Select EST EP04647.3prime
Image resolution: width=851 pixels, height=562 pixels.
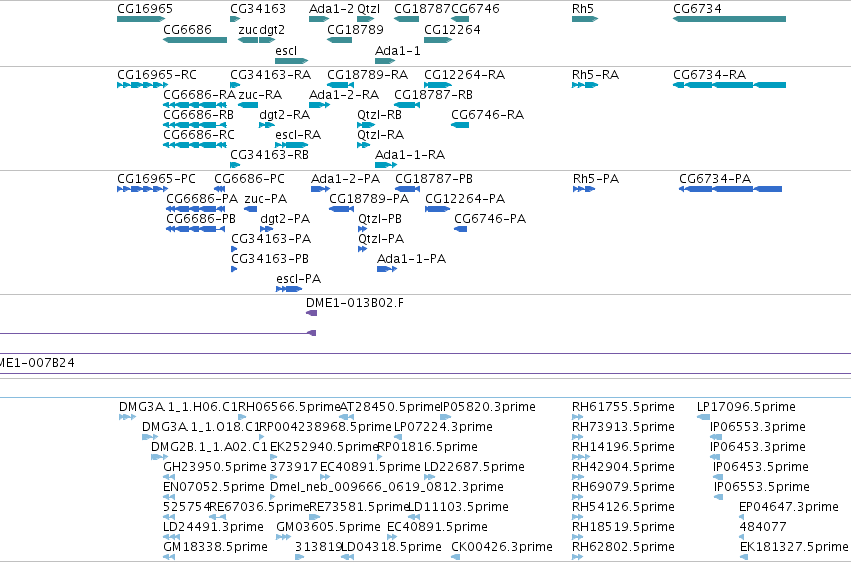741,517
